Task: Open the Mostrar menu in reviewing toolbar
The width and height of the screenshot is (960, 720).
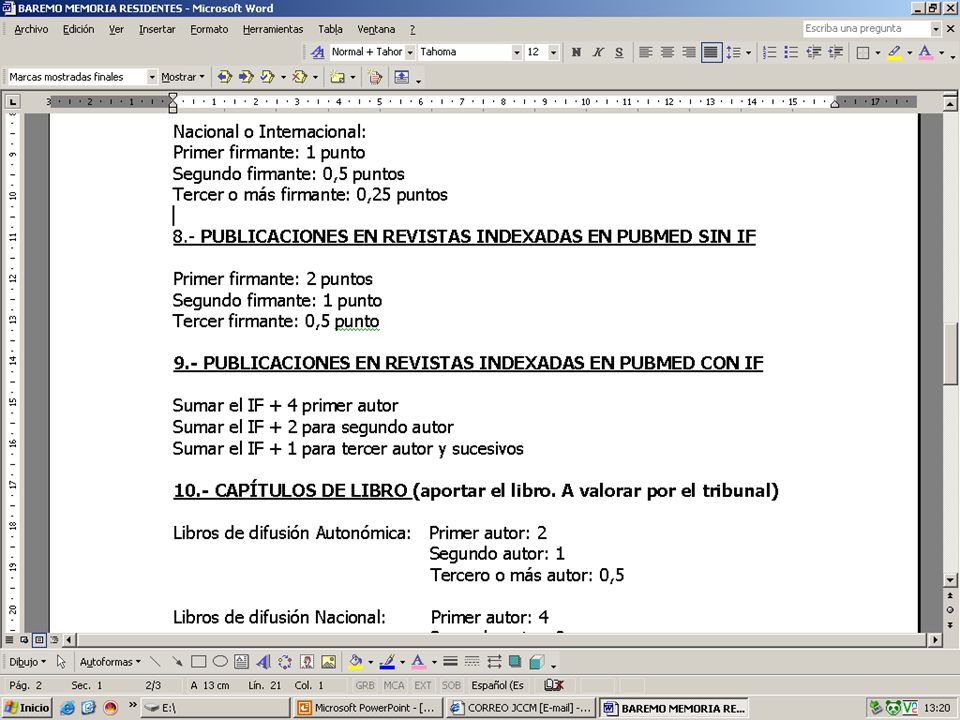Action: [x=182, y=77]
